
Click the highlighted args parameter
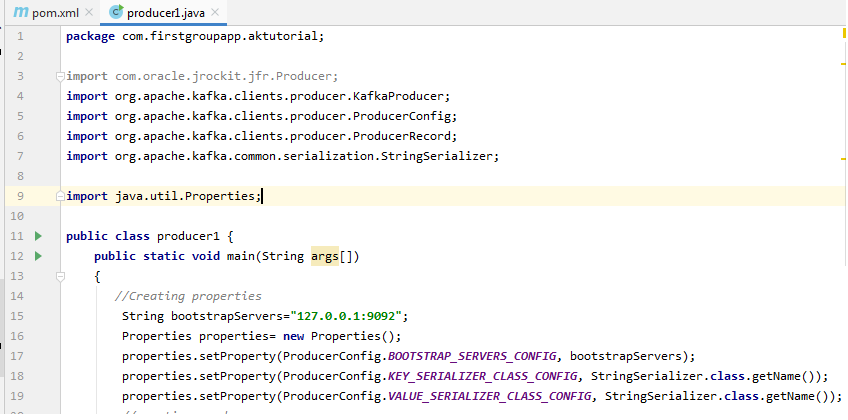[x=325, y=256]
